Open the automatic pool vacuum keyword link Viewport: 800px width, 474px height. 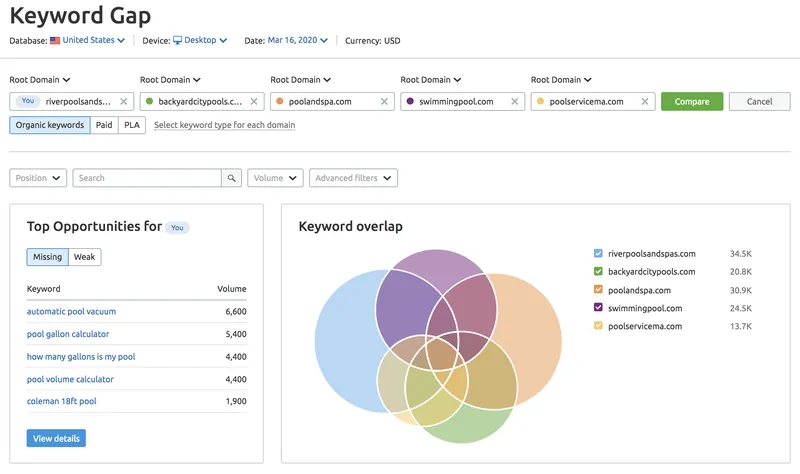click(73, 312)
